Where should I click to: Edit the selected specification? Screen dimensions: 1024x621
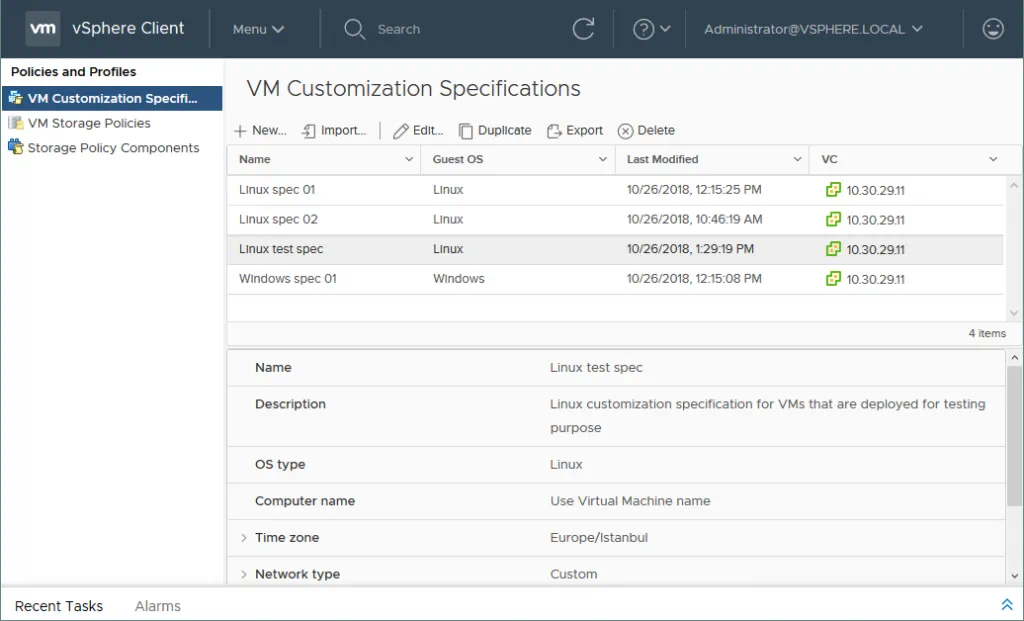point(418,131)
